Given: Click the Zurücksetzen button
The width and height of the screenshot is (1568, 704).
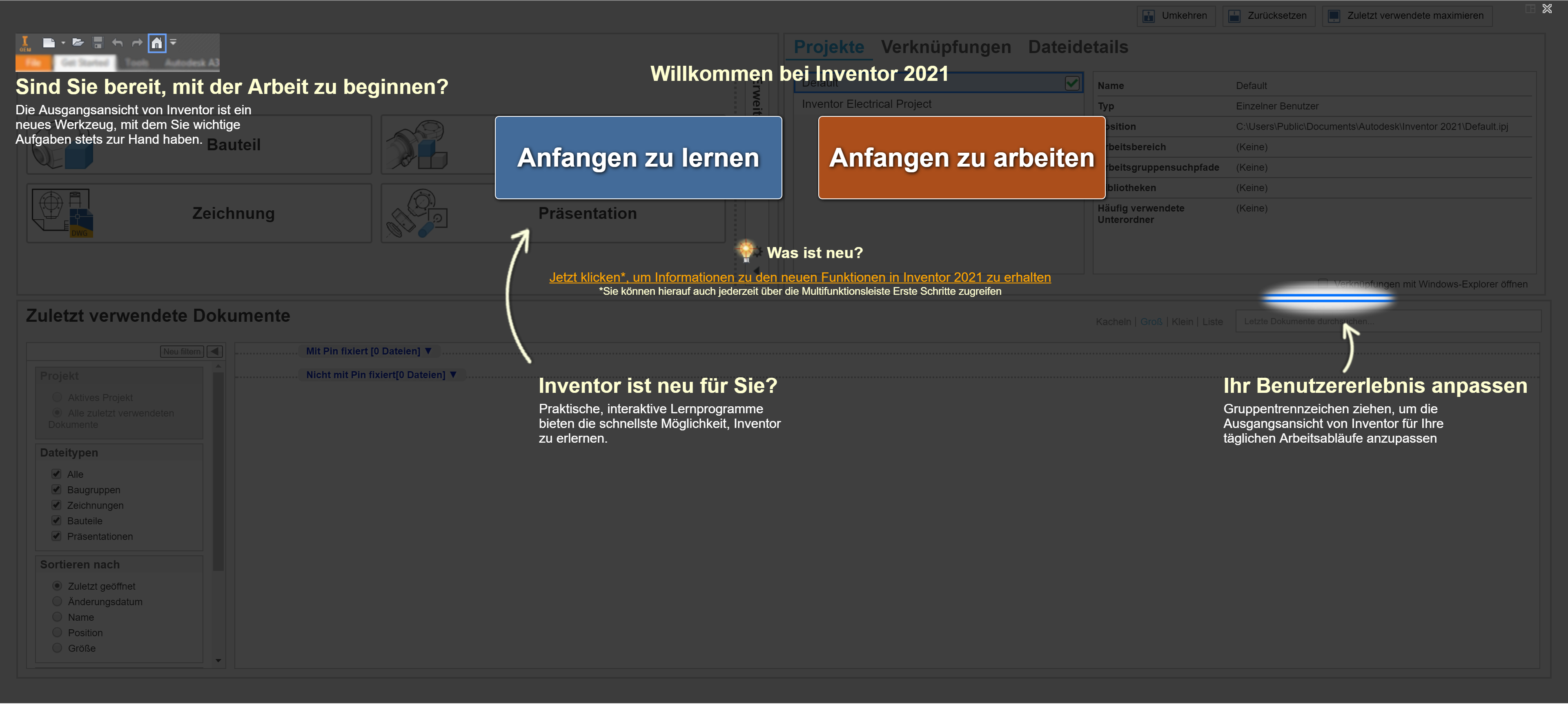Looking at the screenshot, I should (1269, 16).
